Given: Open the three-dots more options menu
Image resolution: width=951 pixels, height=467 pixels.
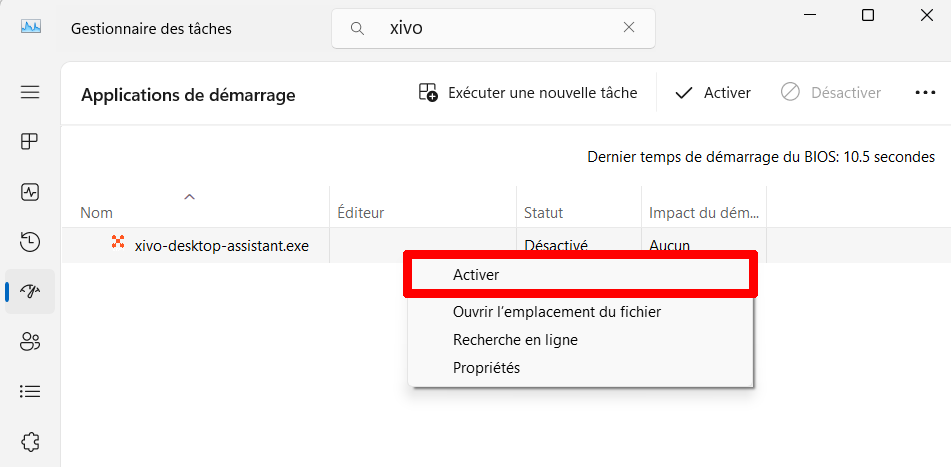Looking at the screenshot, I should click(x=924, y=93).
